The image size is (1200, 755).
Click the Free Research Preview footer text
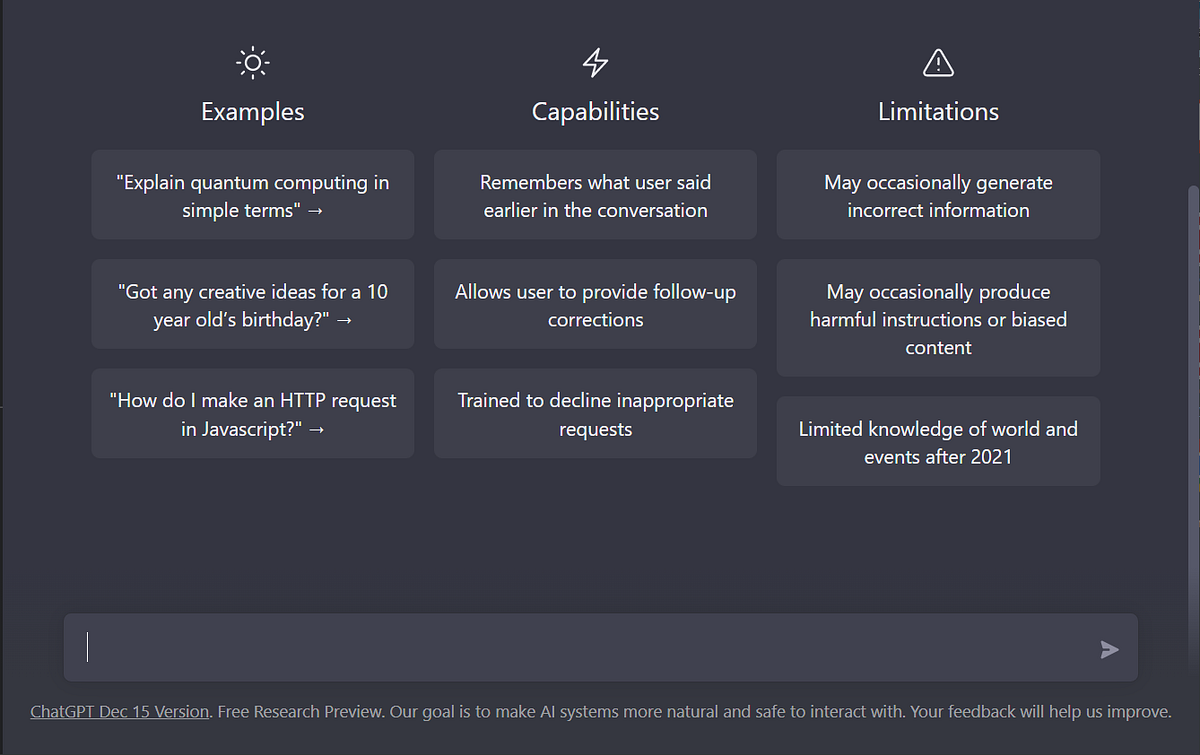pos(300,712)
